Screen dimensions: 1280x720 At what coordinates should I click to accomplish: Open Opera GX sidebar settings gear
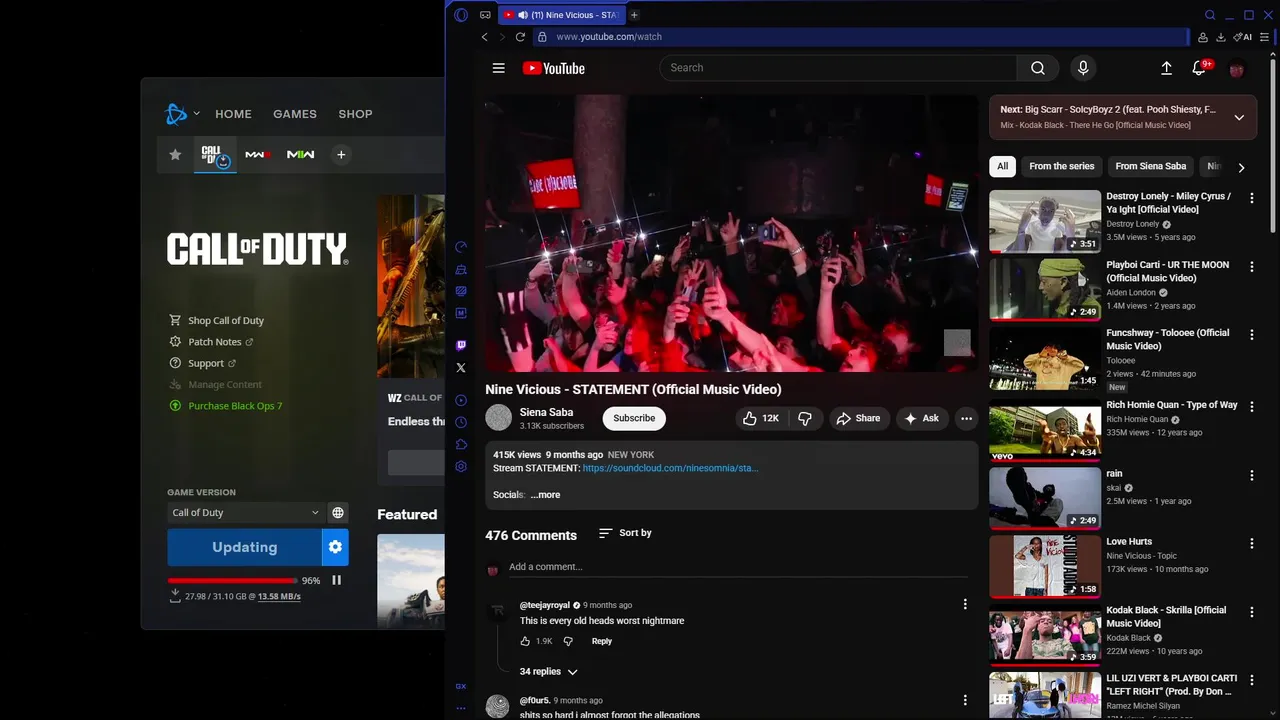click(x=461, y=467)
